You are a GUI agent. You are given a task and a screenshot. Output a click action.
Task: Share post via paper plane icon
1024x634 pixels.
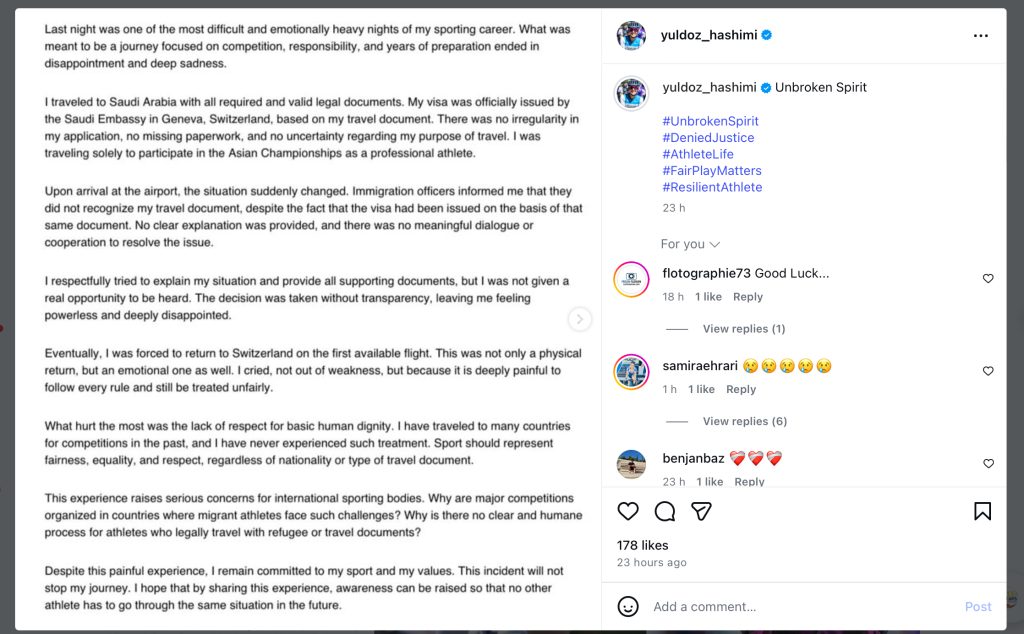(x=702, y=511)
